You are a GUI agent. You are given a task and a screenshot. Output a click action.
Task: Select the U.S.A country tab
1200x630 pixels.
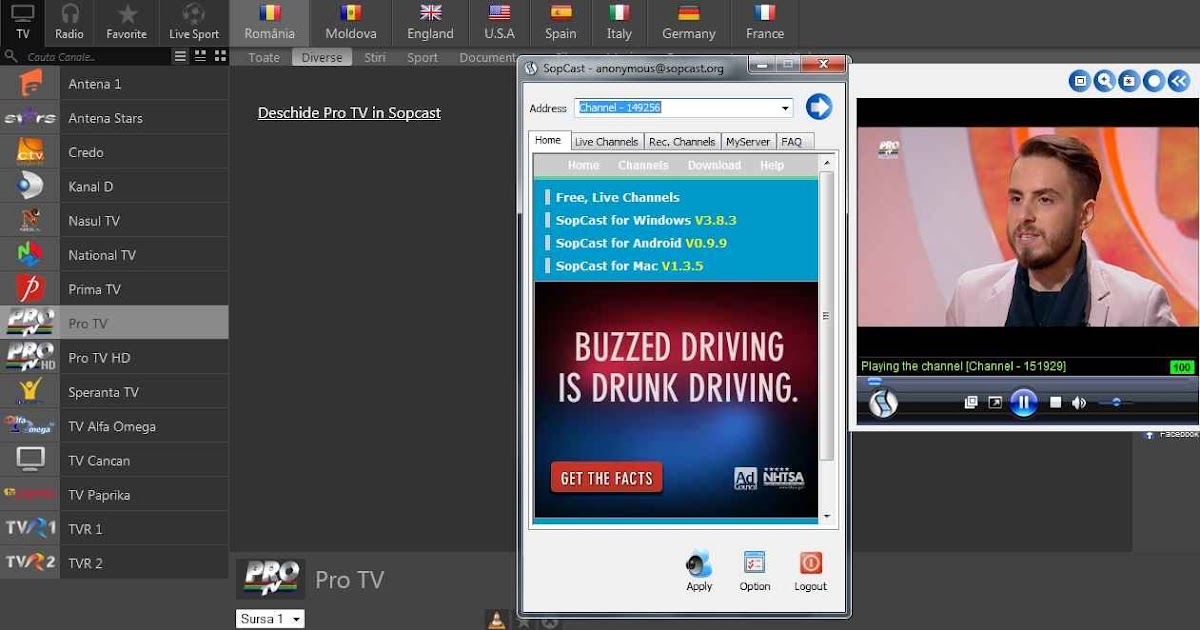499,22
